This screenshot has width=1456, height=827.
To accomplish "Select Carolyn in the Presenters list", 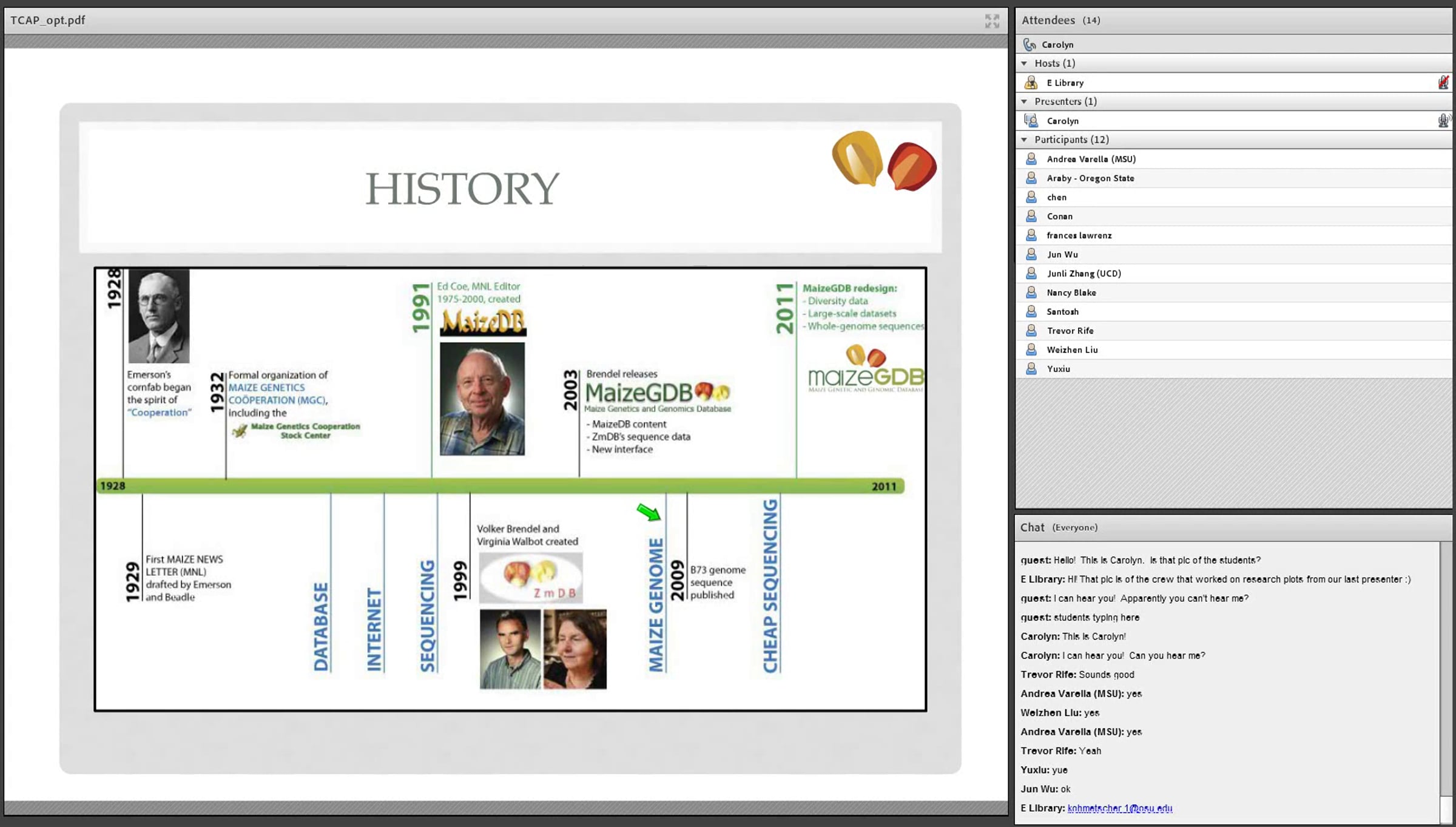I will click(1062, 121).
